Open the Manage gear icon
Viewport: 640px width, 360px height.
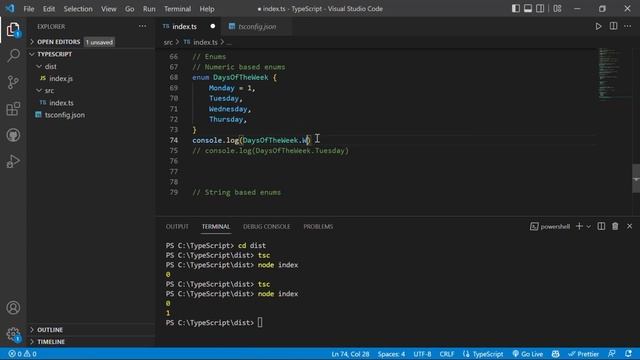(x=13, y=334)
